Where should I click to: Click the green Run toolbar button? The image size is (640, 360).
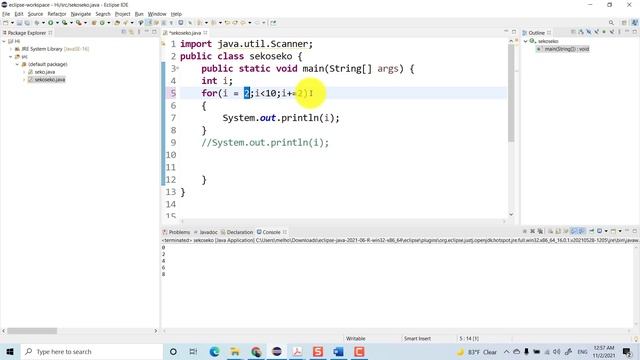[x=51, y=23]
